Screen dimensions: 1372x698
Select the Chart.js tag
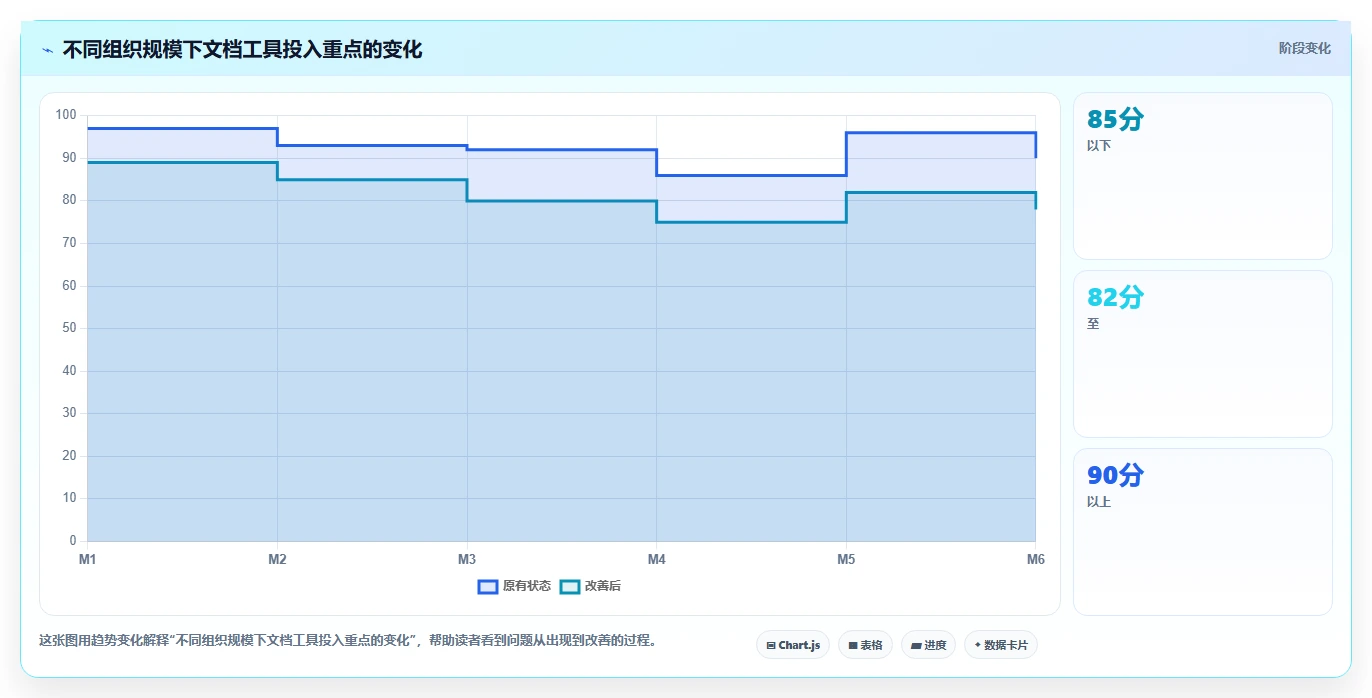point(793,645)
